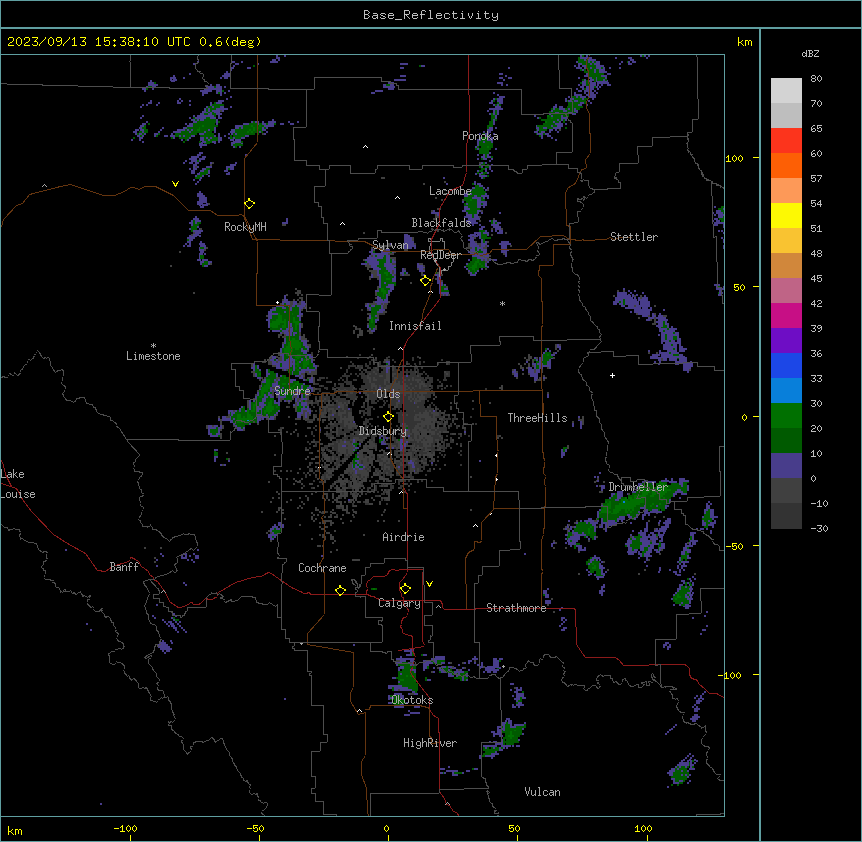Click the yellow diamond marker above Calgary
Image resolution: width=862 pixels, height=842 pixels.
(x=405, y=589)
